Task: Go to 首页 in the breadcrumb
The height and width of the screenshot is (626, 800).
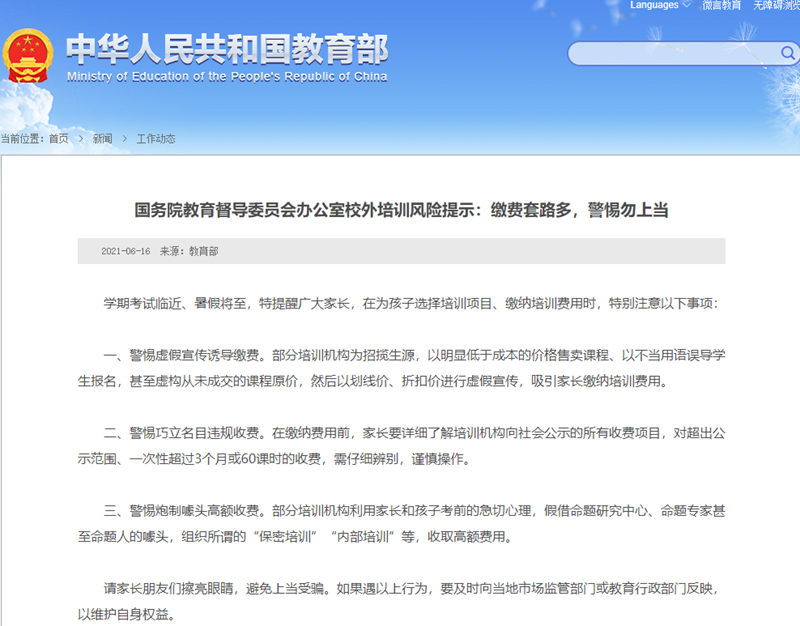Action: (x=59, y=139)
